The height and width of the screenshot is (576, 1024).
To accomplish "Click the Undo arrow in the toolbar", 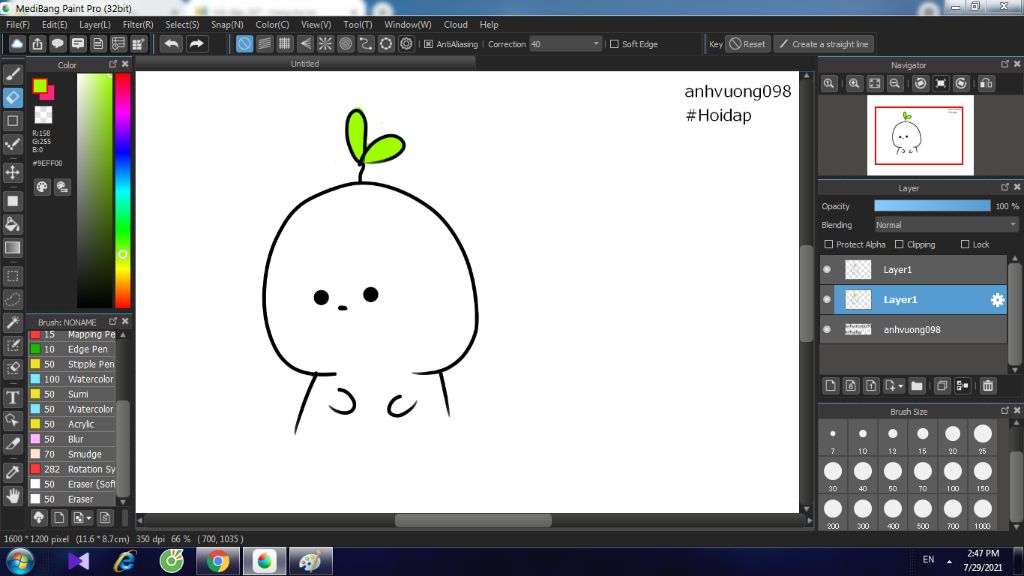I will pyautogui.click(x=172, y=44).
